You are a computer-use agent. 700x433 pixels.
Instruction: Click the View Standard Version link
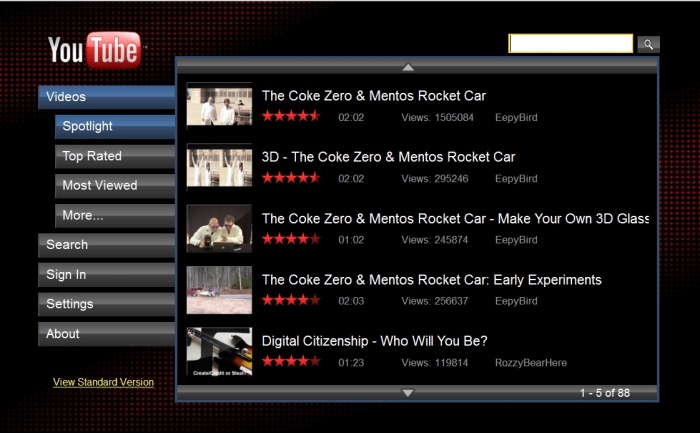(x=103, y=382)
